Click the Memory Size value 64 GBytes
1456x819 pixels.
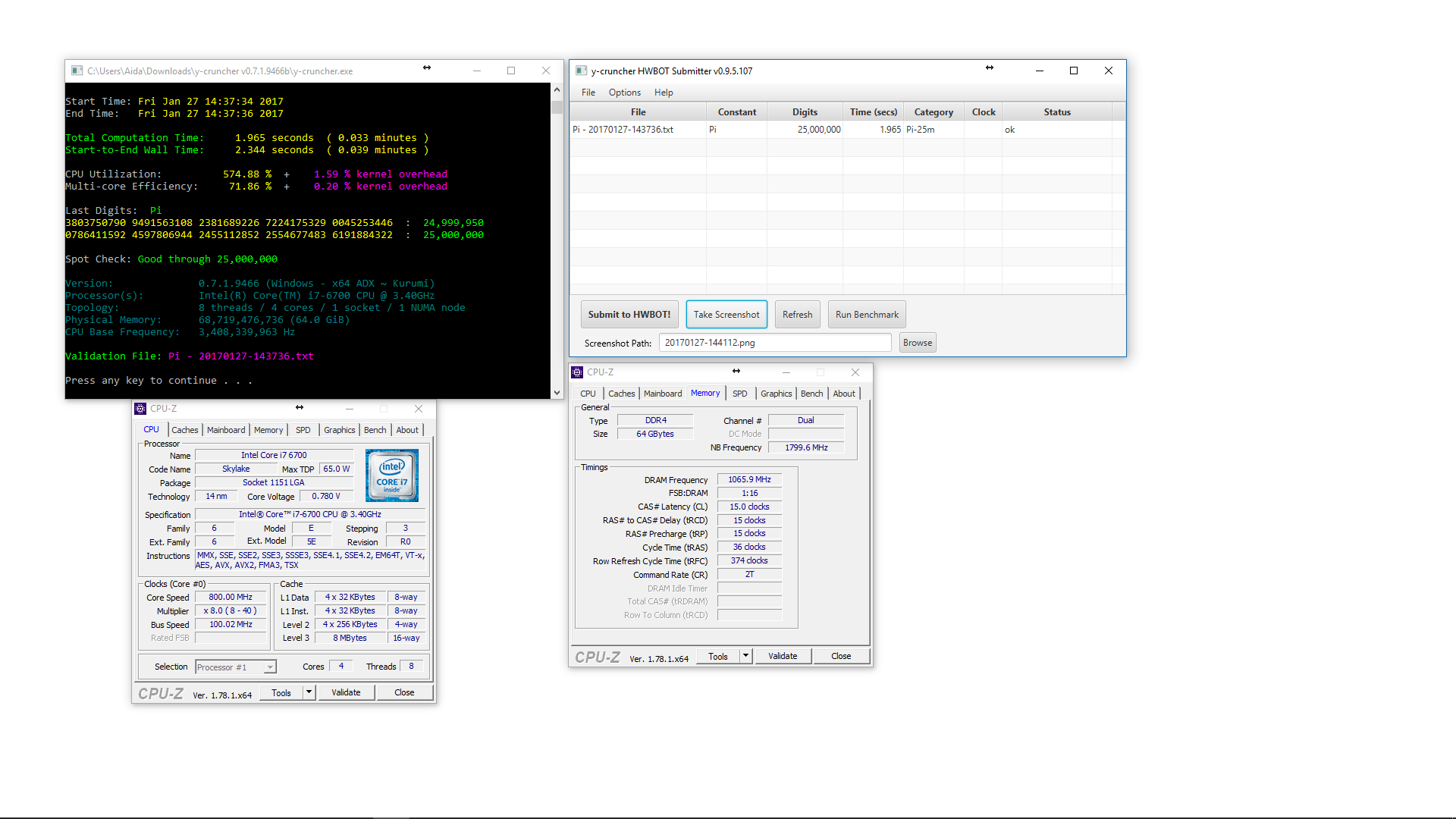pos(655,434)
